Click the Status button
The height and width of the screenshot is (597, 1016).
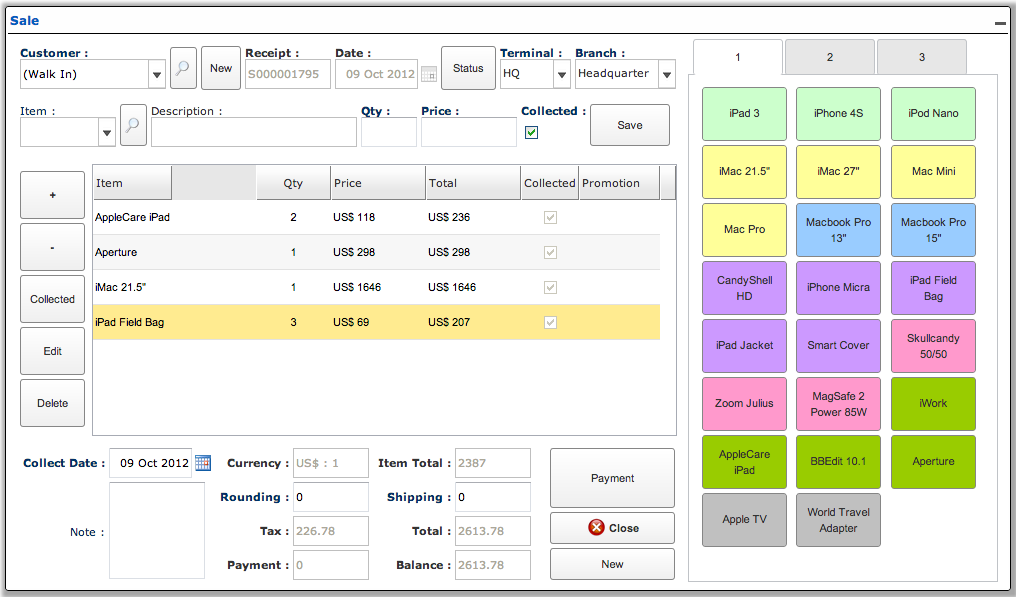tap(468, 67)
